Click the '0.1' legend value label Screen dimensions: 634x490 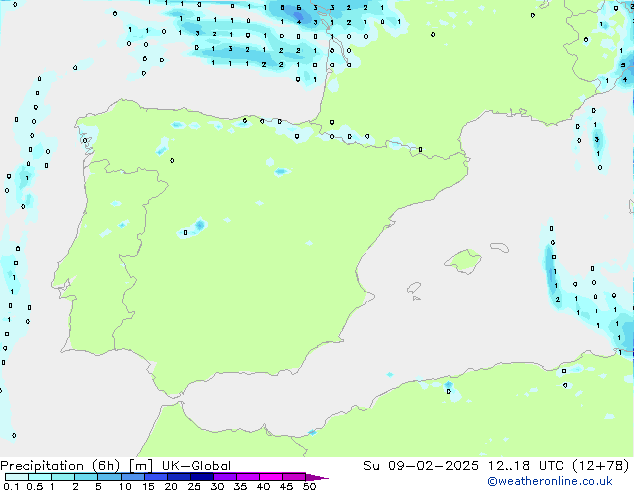[11, 486]
